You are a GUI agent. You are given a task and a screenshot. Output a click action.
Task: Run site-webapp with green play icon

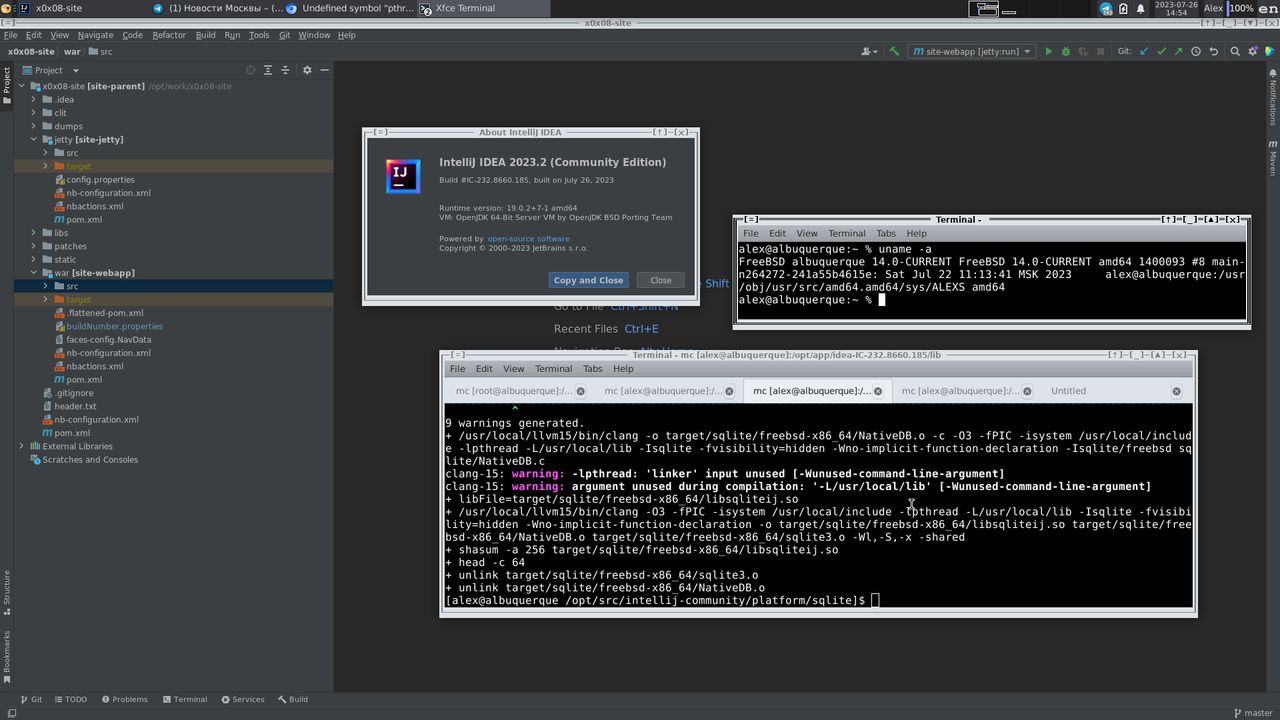coord(1048,51)
